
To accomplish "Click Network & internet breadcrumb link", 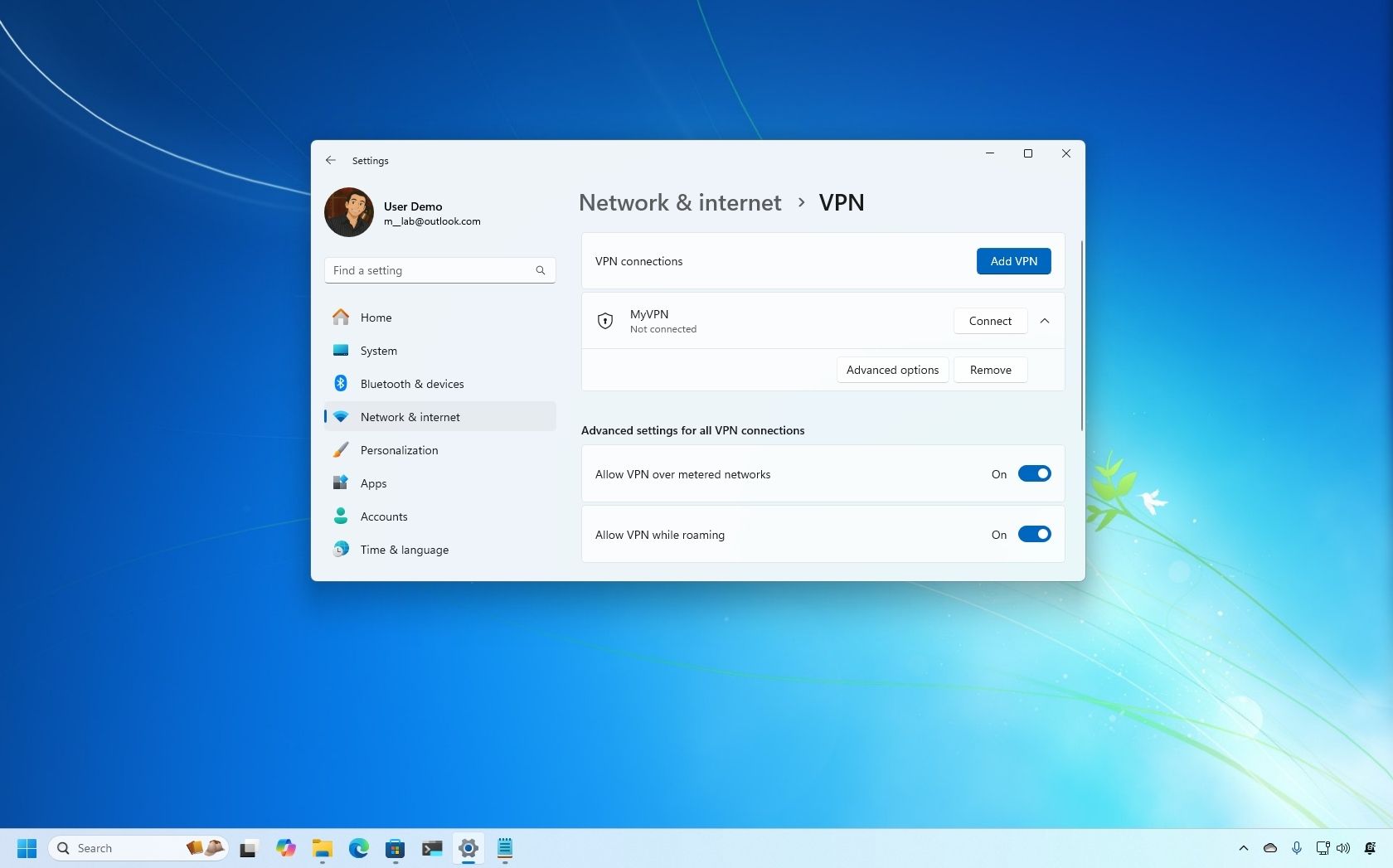I will [x=679, y=203].
